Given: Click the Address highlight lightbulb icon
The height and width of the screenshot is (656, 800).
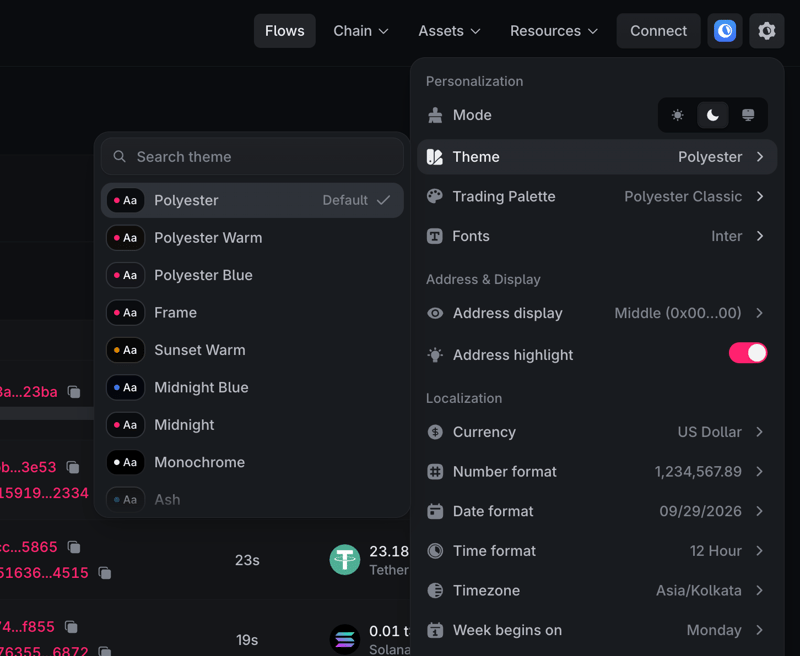Looking at the screenshot, I should pos(435,355).
